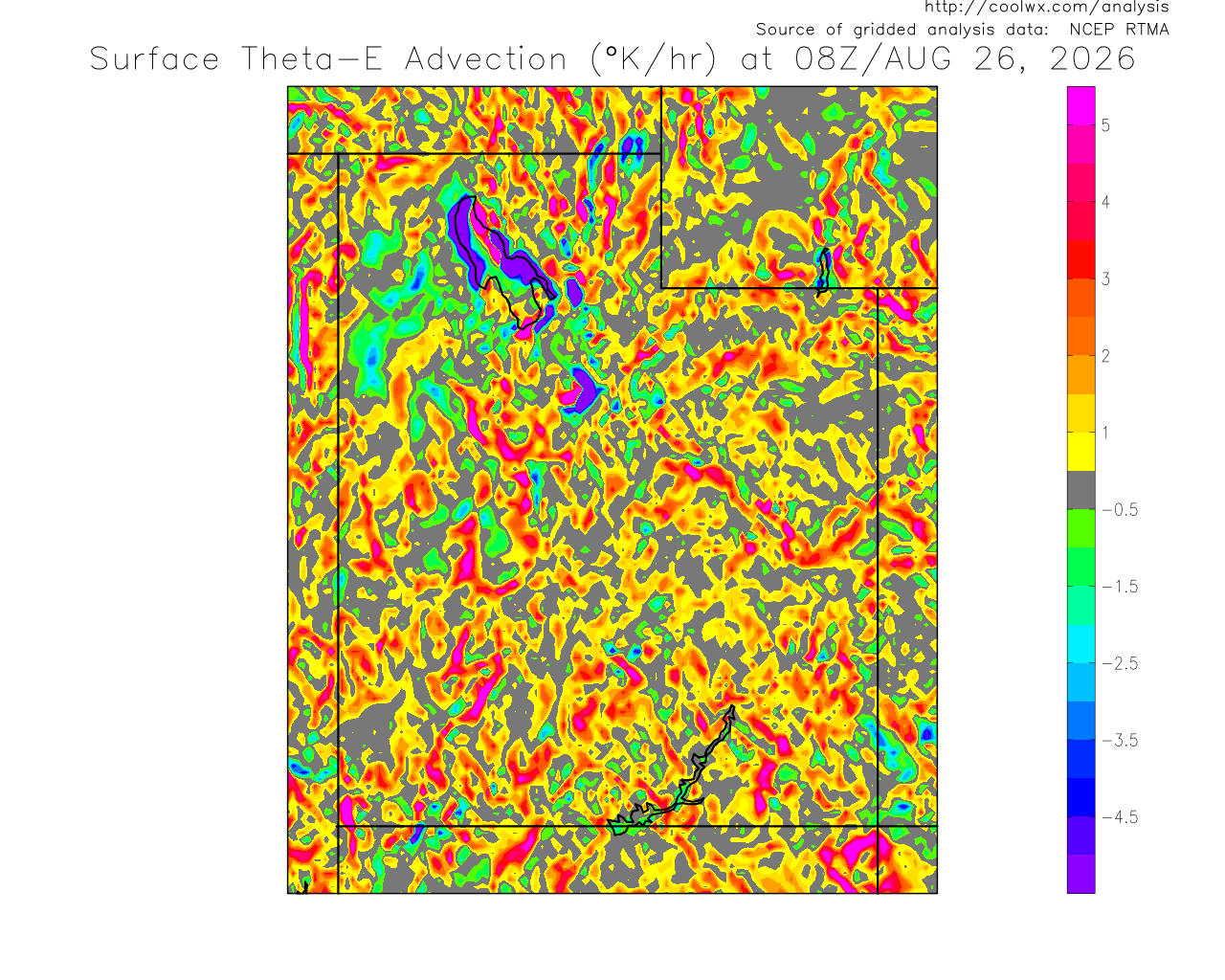The width and height of the screenshot is (1225, 980).
Task: Click the Utah Lake blue-magenta blob
Action: point(580,390)
